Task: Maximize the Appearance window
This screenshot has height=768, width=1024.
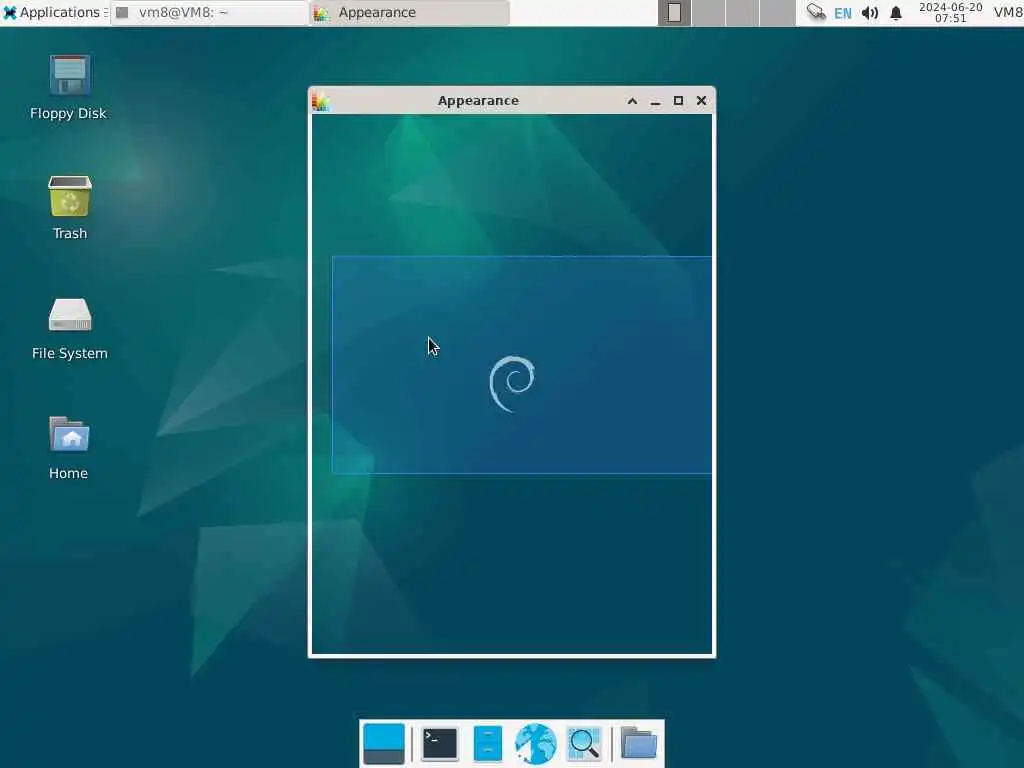Action: point(679,101)
